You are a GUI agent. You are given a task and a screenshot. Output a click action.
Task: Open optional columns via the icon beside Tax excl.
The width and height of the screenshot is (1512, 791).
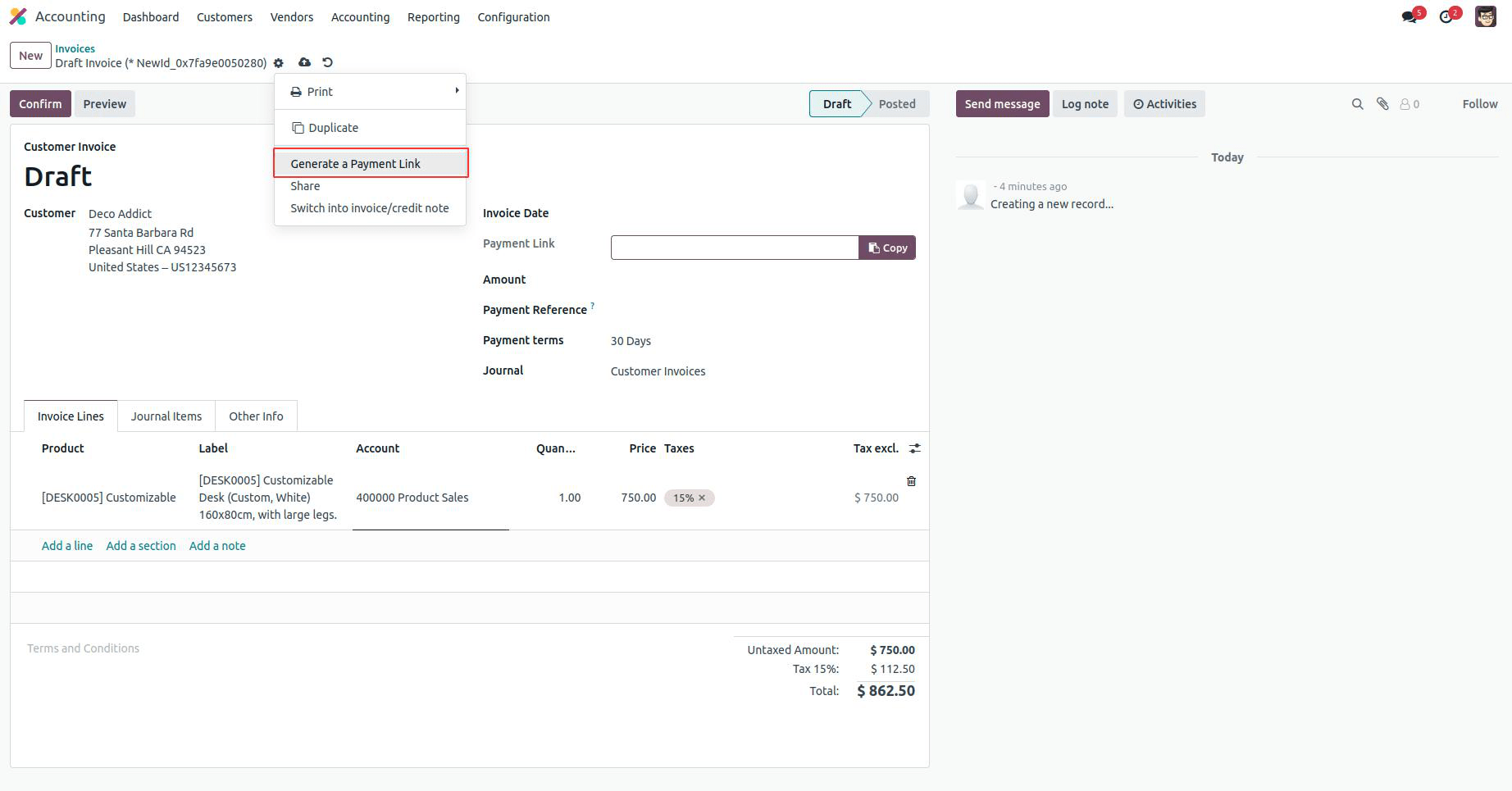tap(915, 448)
